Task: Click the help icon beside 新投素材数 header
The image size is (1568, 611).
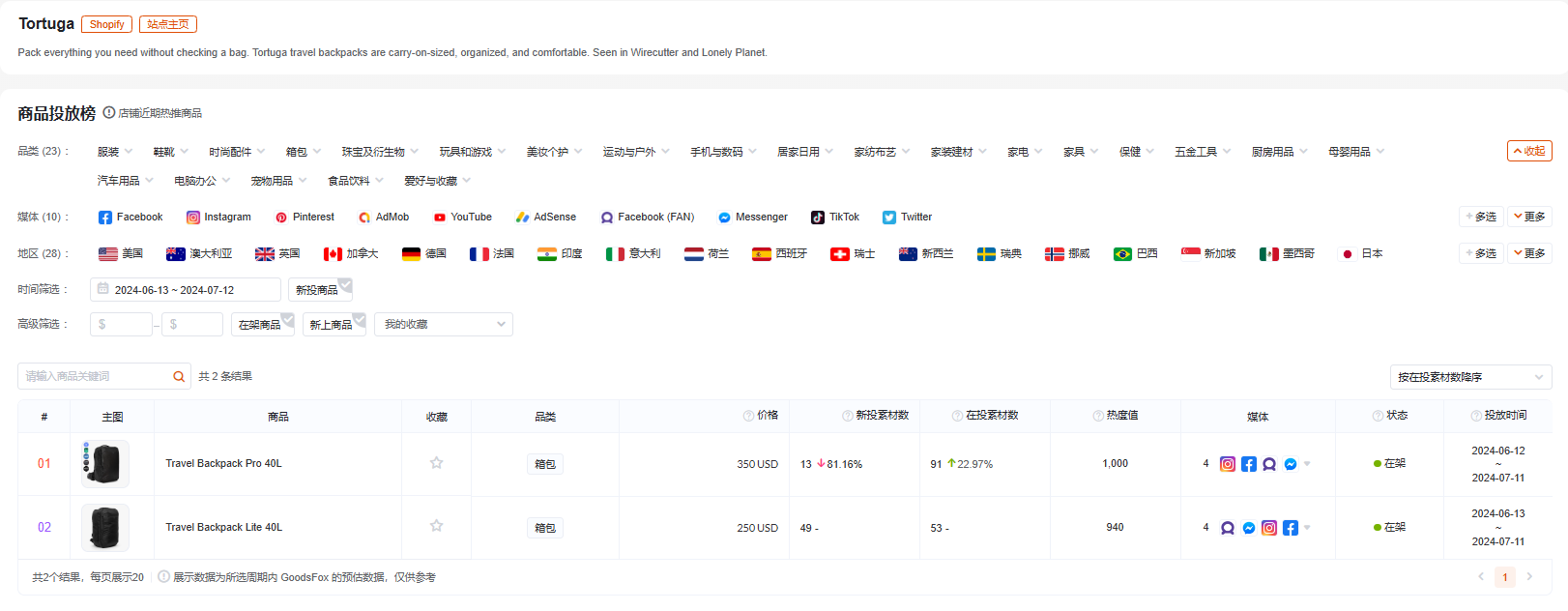Action: [x=848, y=416]
